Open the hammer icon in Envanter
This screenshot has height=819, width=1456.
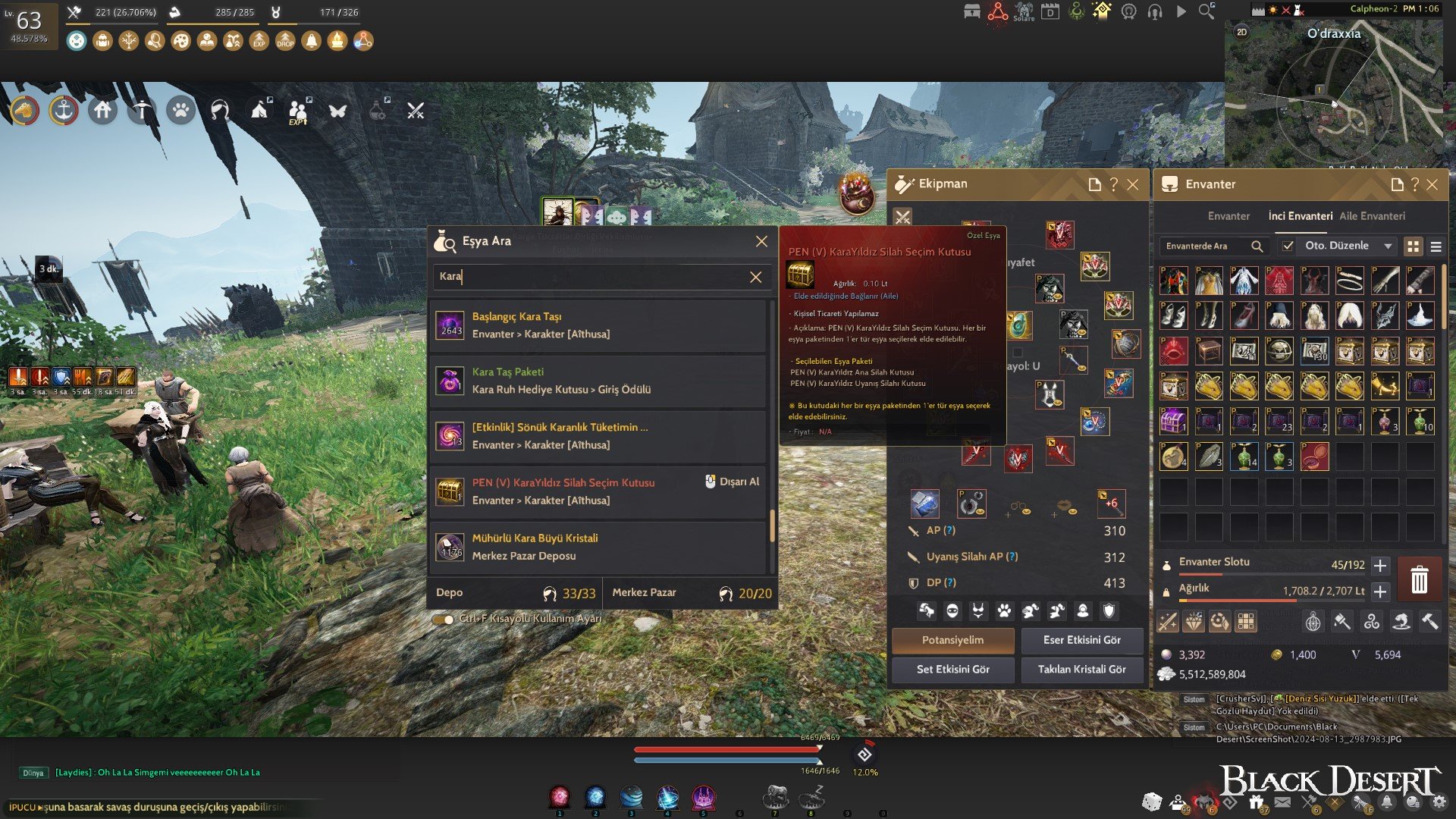[1429, 622]
